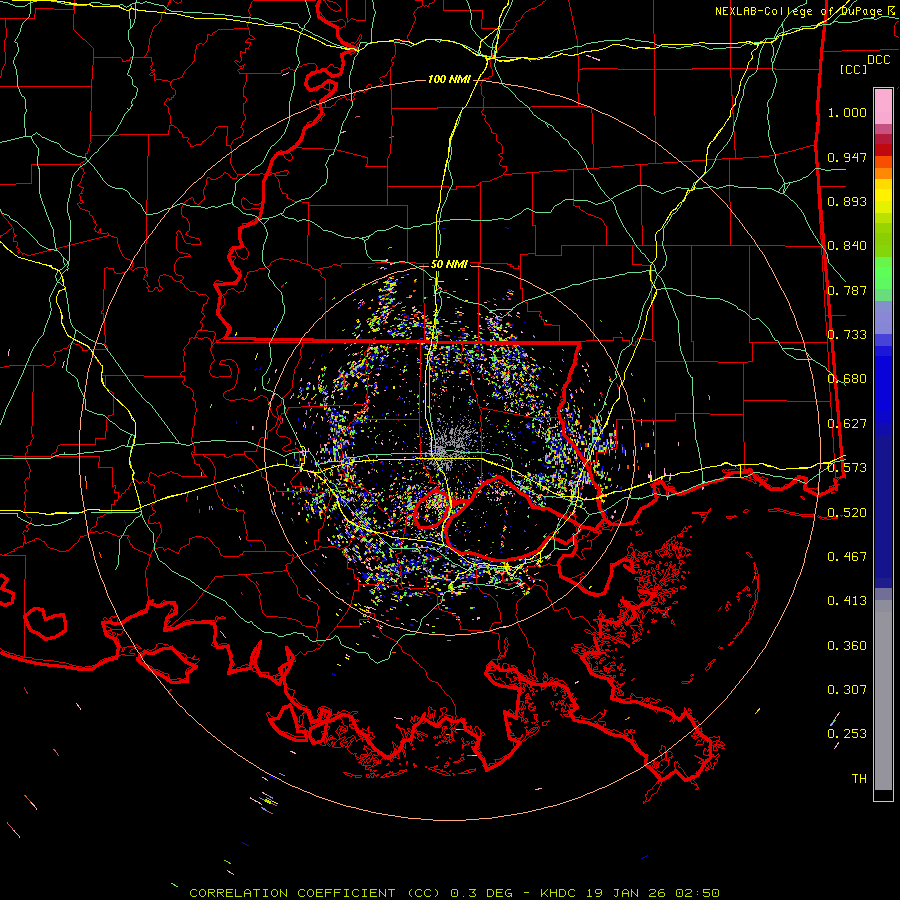Select the 0.840 scale value
Viewport: 900px width, 900px height.
pyautogui.click(x=847, y=246)
